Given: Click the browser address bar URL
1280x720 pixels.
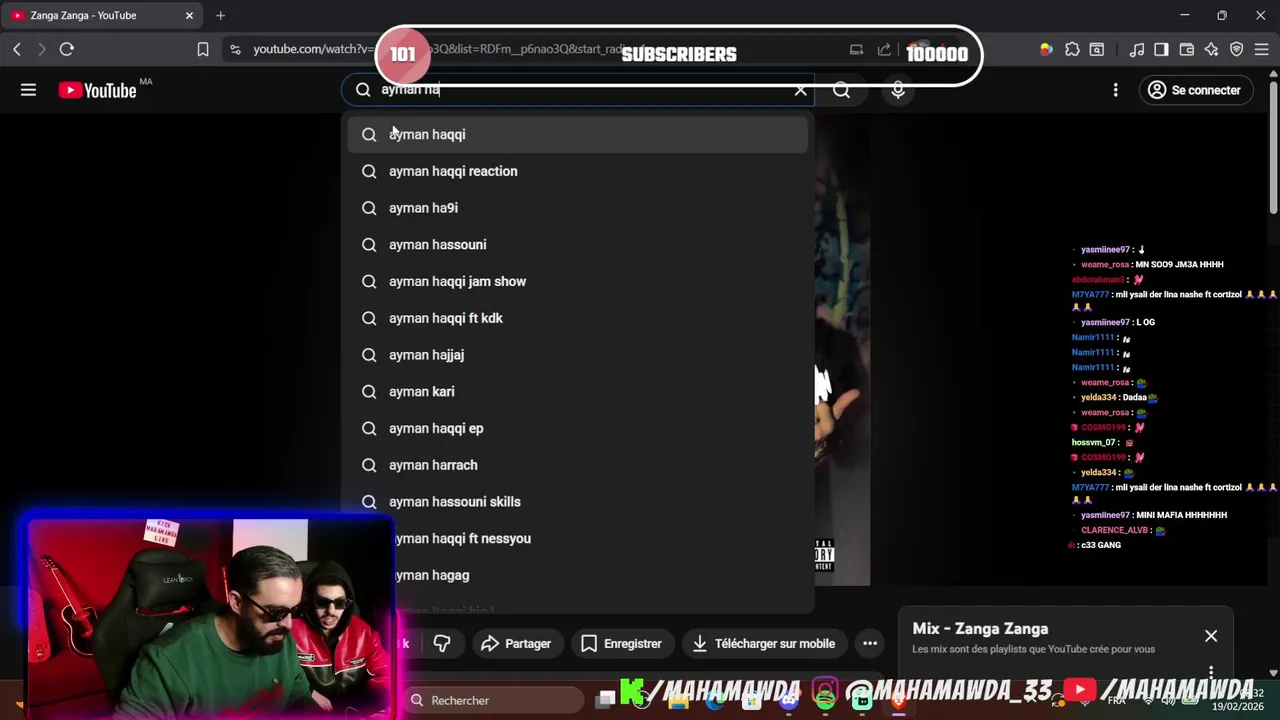Looking at the screenshot, I should pos(440,49).
